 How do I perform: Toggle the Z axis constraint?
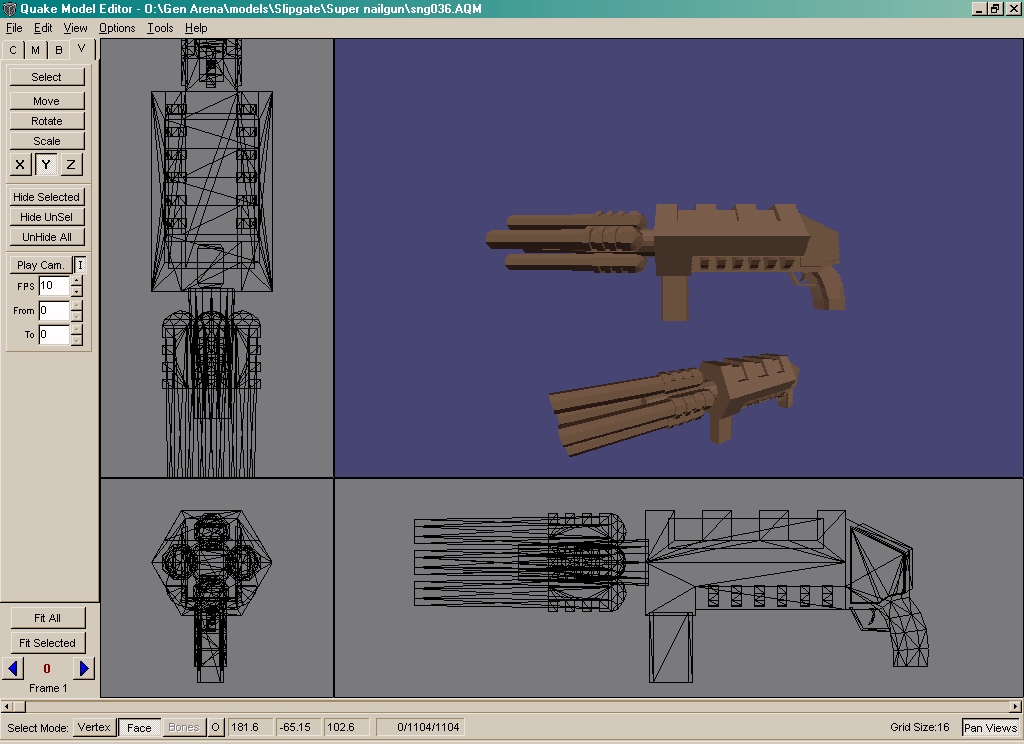point(71,165)
